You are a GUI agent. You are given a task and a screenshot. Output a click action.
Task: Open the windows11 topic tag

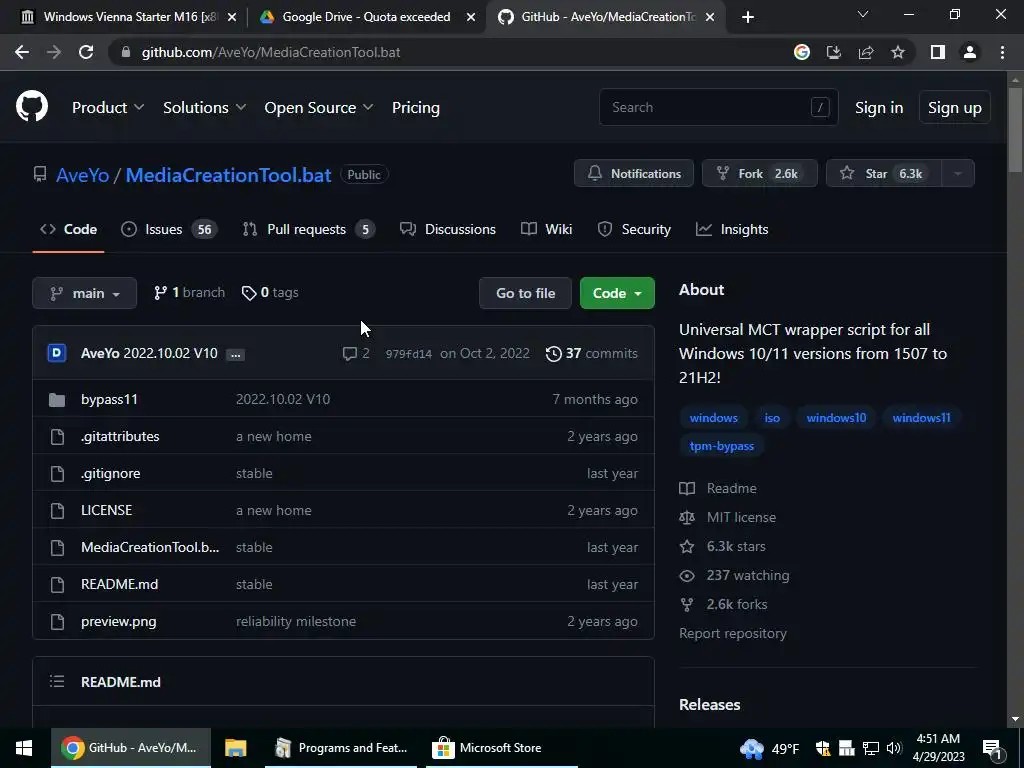click(x=921, y=418)
